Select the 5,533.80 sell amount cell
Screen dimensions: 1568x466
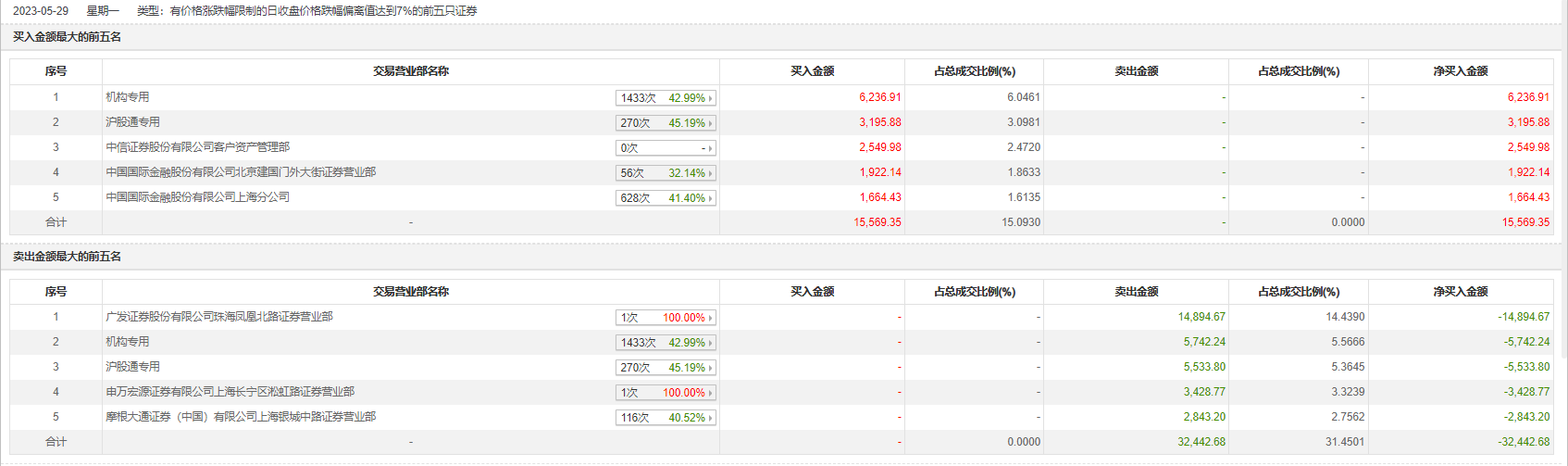pos(1204,367)
